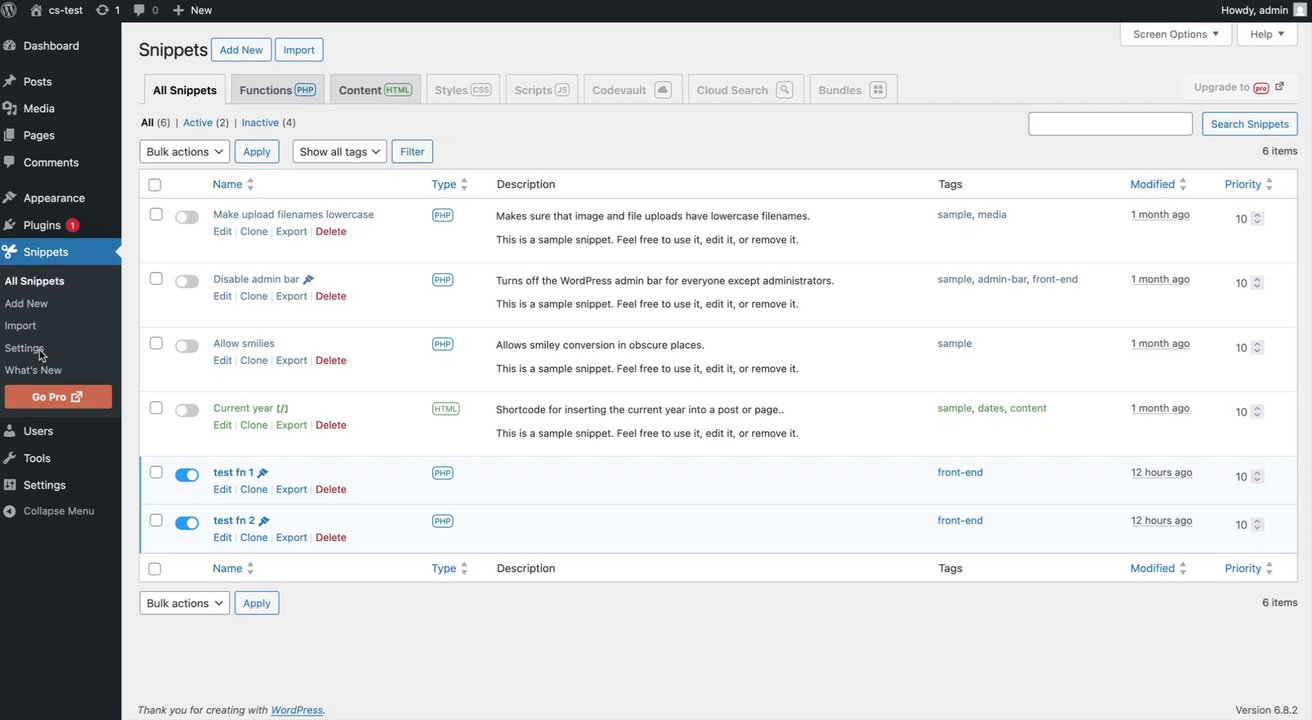Click the HTML type badge for Current year
This screenshot has width=1312, height=720.
click(446, 408)
